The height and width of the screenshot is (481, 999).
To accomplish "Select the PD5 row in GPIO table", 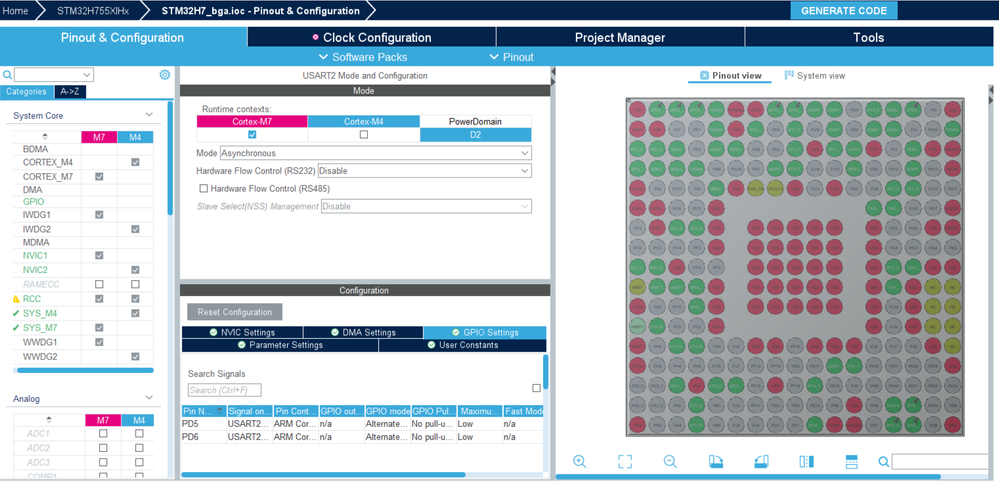I will [x=362, y=423].
